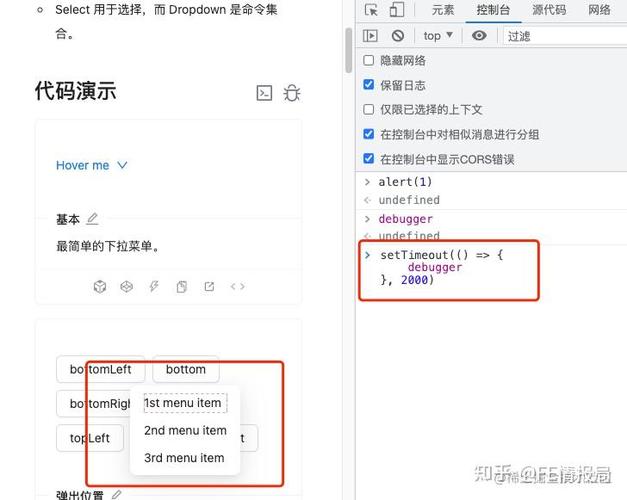Open the demo in CodeSandbox cube icon
This screenshot has height=500, width=627.
pyautogui.click(x=100, y=286)
